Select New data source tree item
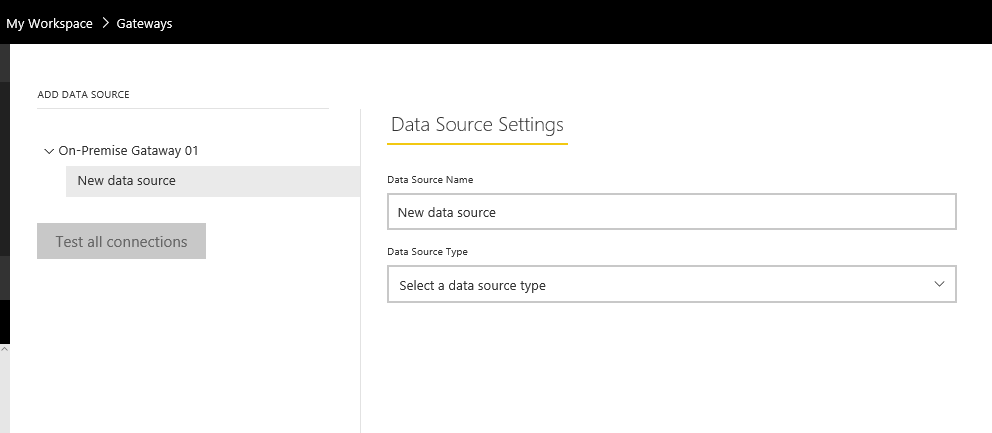The height and width of the screenshot is (433, 992). (213, 181)
